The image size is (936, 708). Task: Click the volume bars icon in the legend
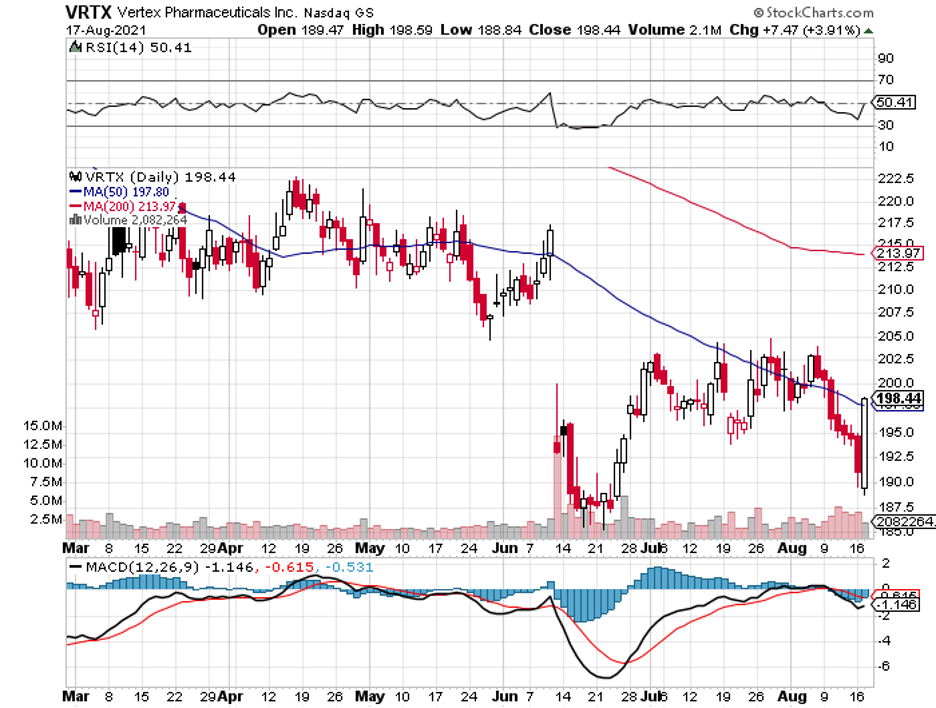(75, 220)
